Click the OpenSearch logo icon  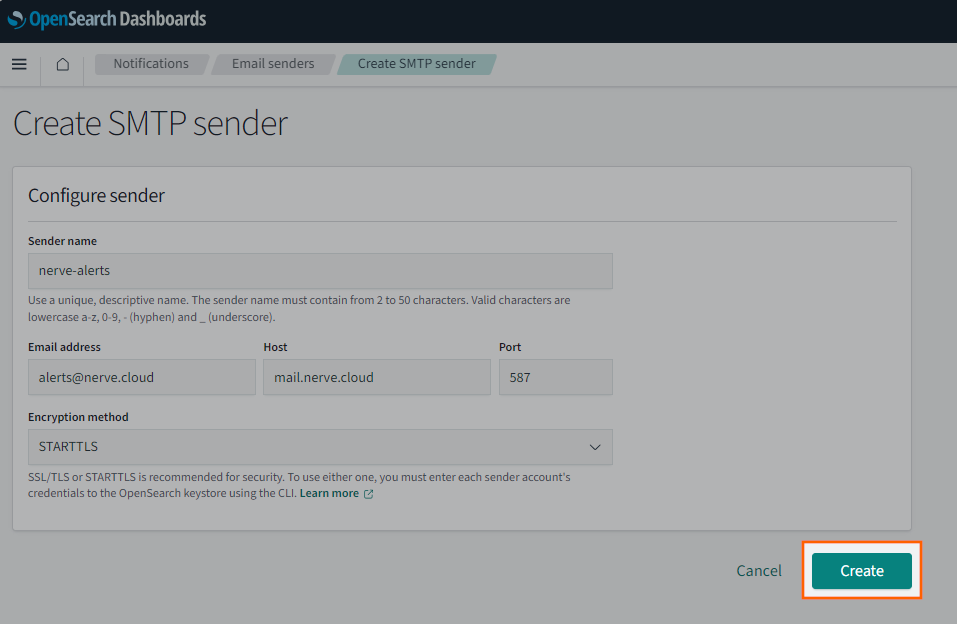(17, 19)
